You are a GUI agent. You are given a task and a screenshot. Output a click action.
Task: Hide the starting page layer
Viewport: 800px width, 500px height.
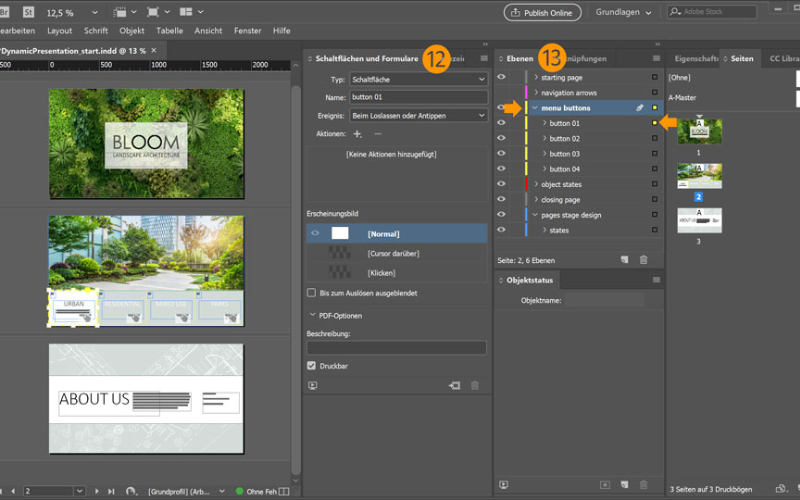click(501, 77)
